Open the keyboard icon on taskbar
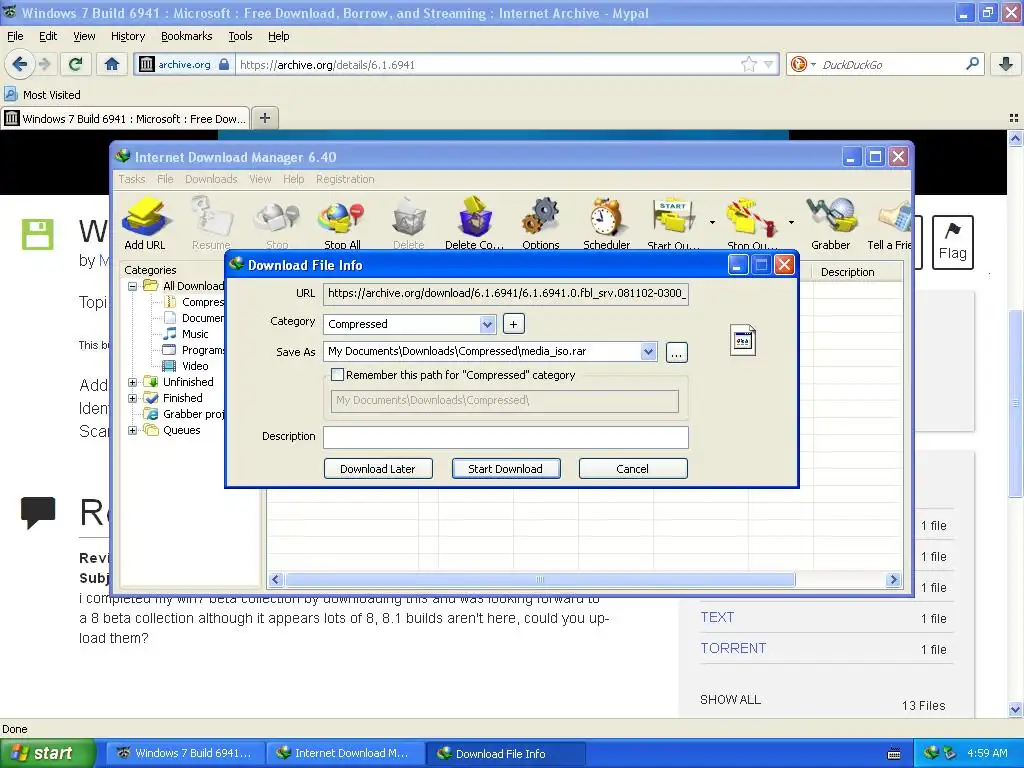This screenshot has width=1024, height=768. pos(894,754)
